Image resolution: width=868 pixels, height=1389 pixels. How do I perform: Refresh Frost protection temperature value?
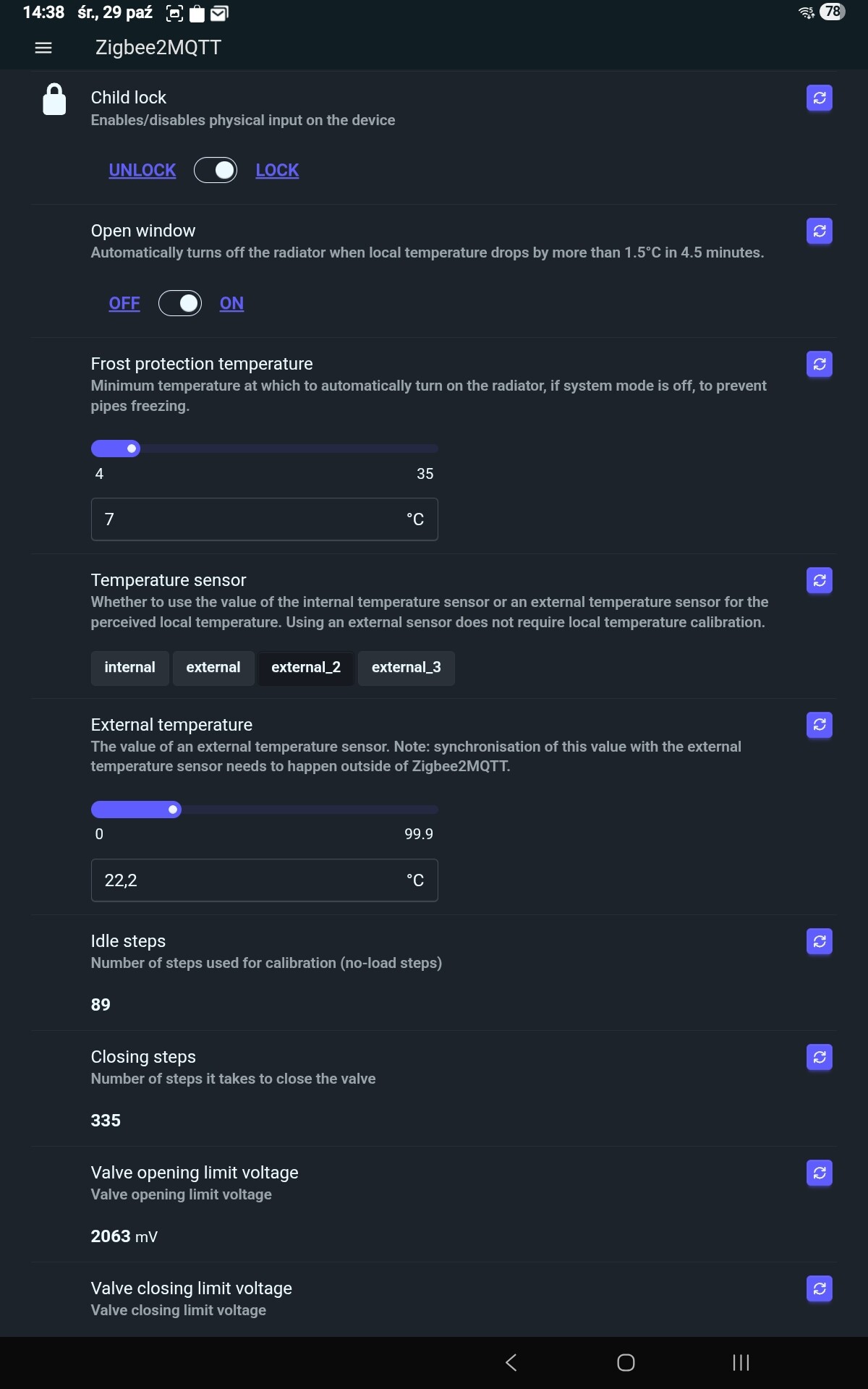[x=819, y=364]
